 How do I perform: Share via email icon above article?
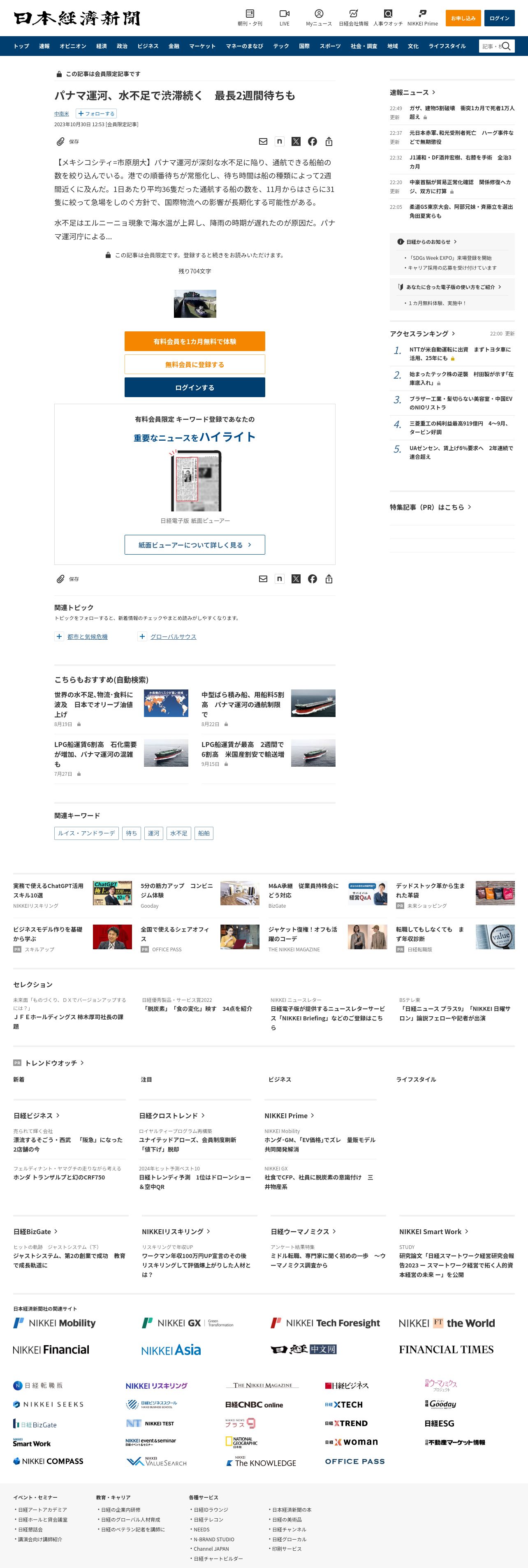[x=263, y=141]
